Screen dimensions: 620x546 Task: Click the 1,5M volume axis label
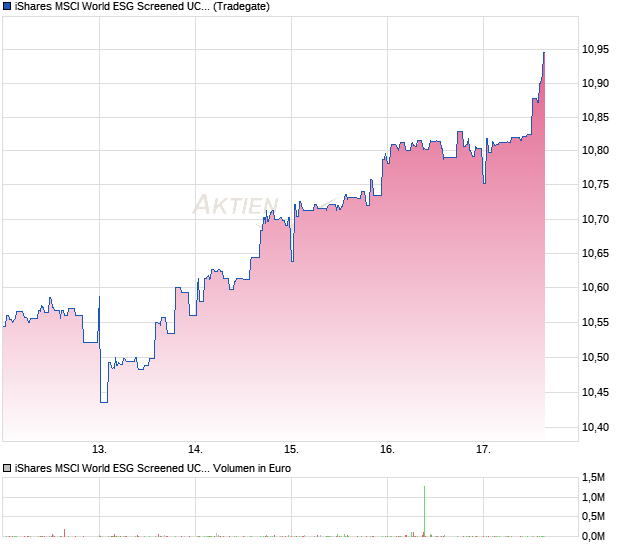point(593,478)
